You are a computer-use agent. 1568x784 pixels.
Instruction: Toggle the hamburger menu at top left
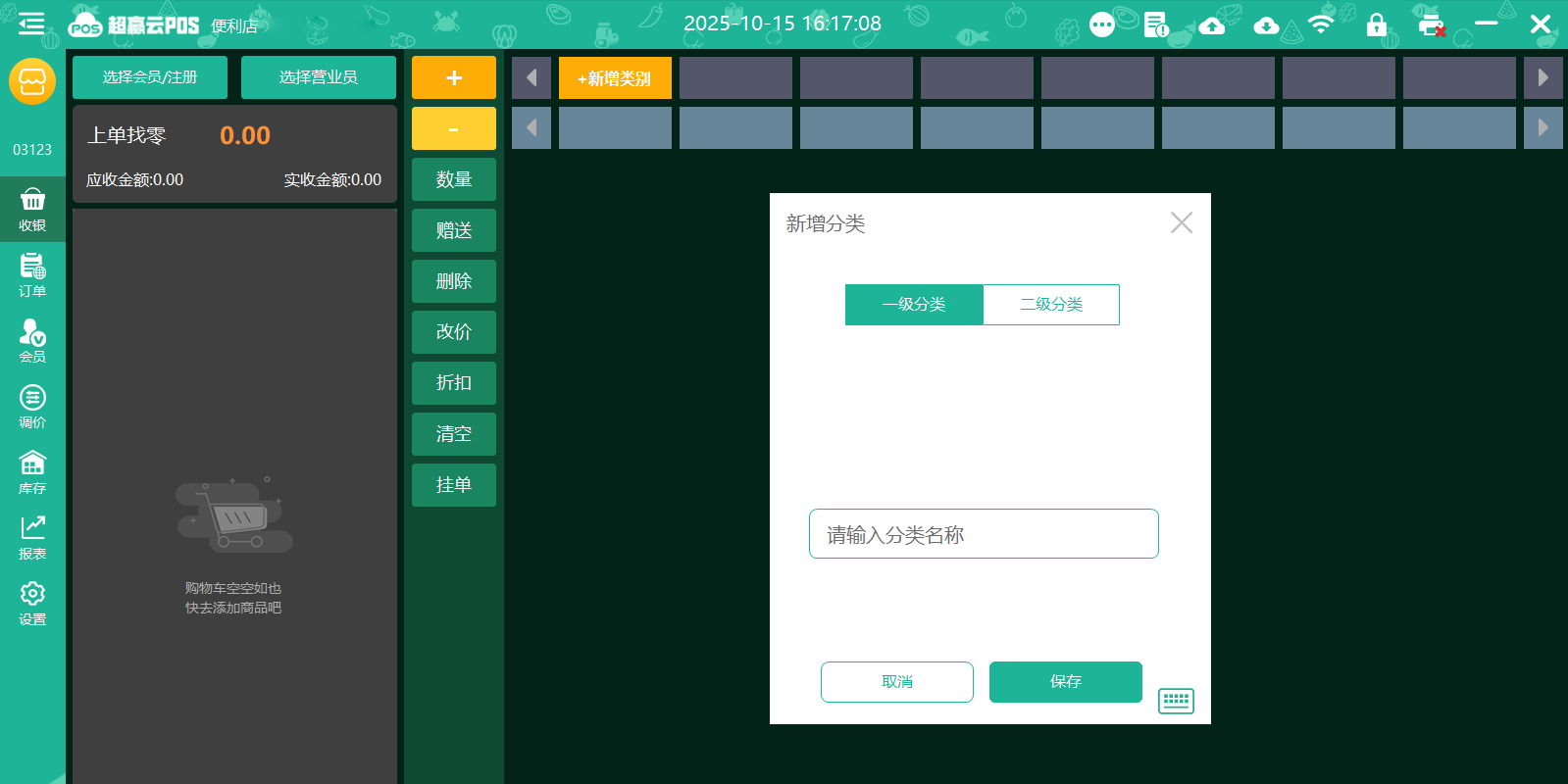[31, 24]
